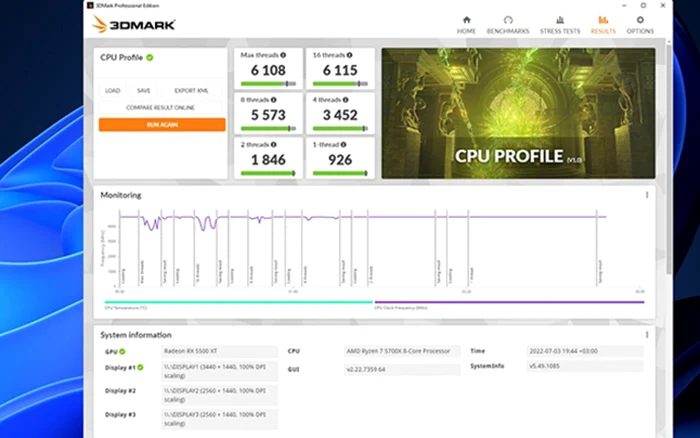This screenshot has height=438, width=700.
Task: Toggle CPU Temperature graph legend
Action: tap(238, 304)
